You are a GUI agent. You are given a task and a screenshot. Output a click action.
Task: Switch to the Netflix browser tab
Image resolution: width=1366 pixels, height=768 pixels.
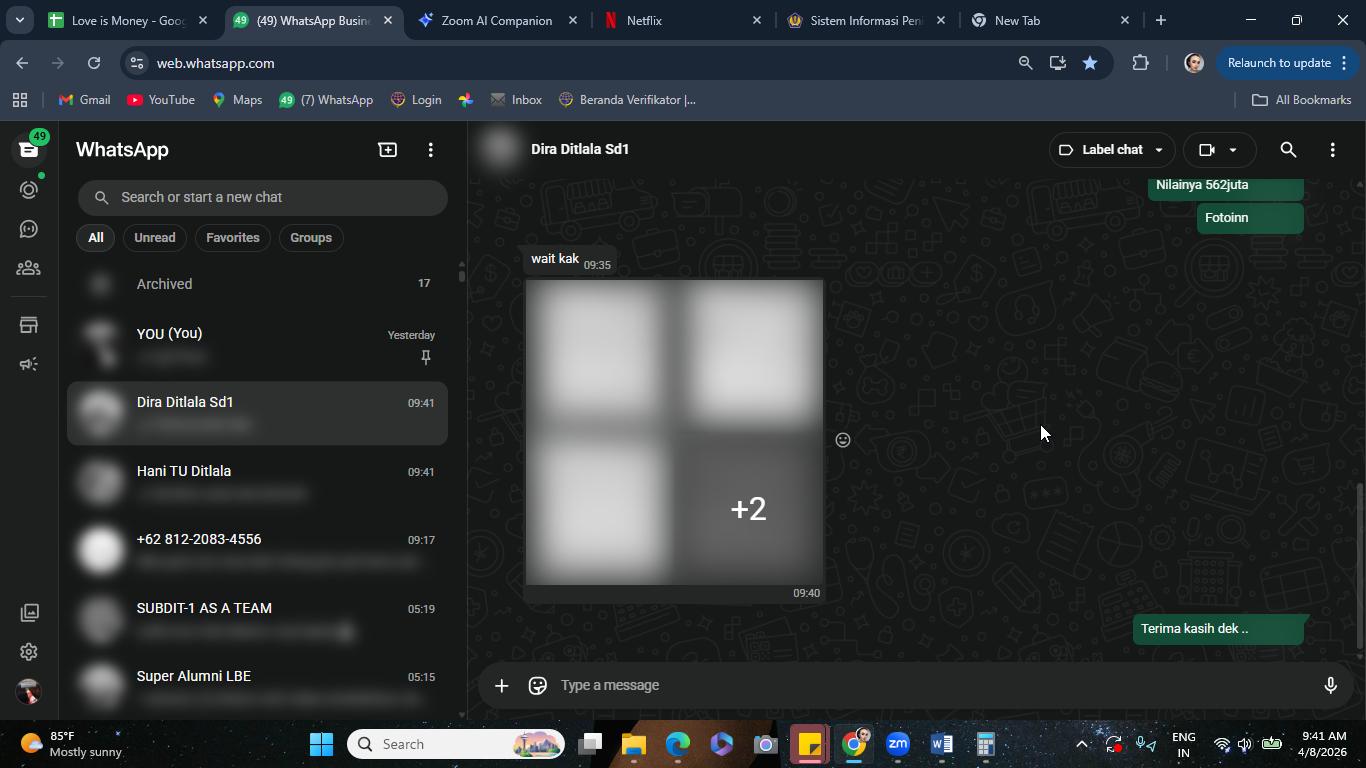[x=680, y=20]
